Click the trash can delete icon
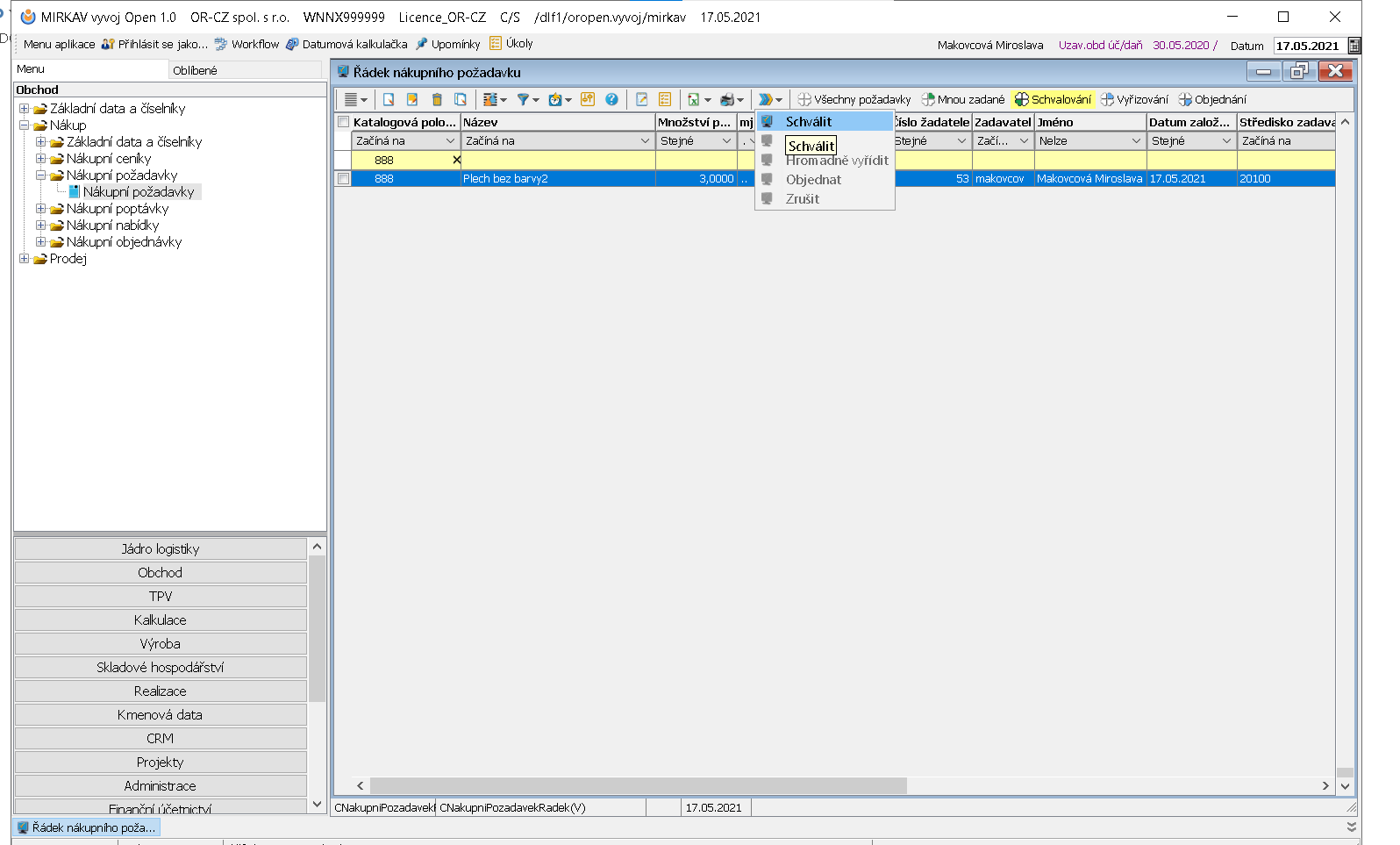Viewport: 1400px width, 845px height. 437,100
